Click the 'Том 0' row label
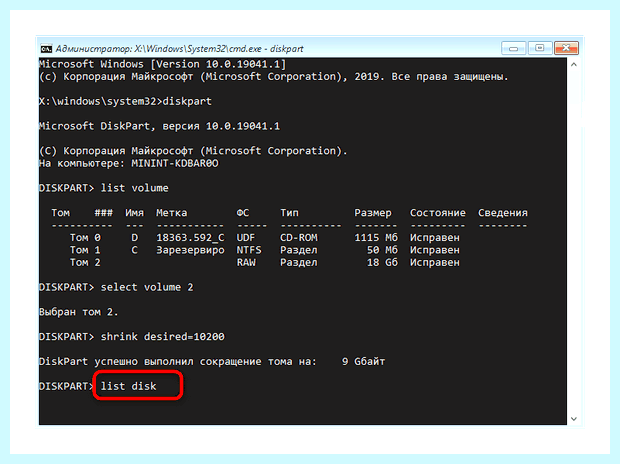Viewport: 620px width, 464px height. pos(85,238)
